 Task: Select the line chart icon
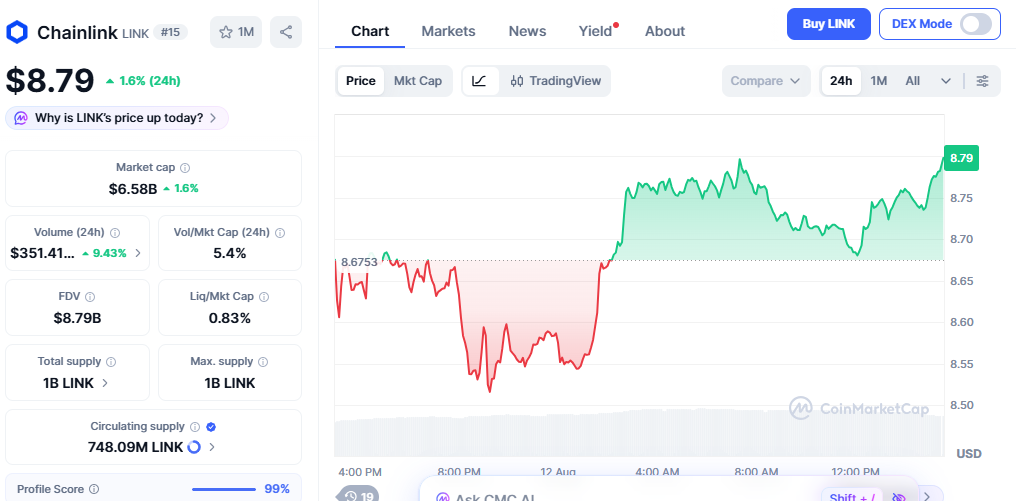click(x=479, y=81)
